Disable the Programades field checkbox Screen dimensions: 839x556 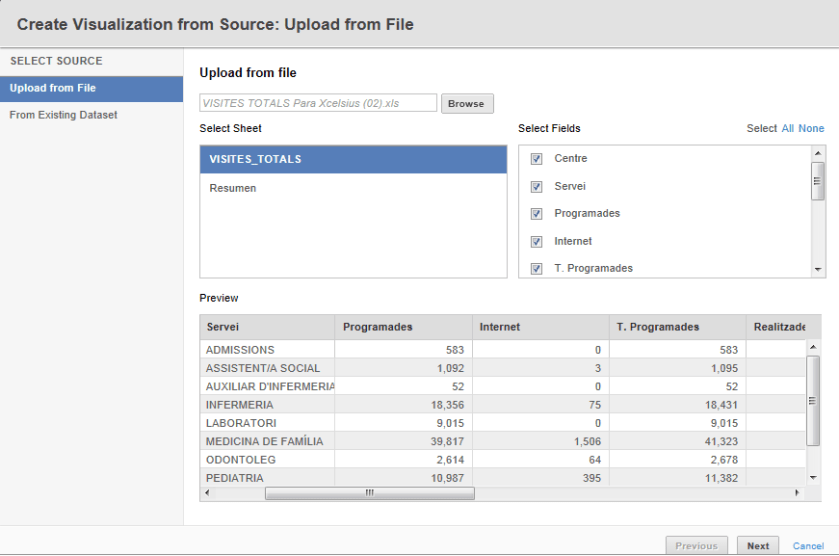[x=537, y=214]
